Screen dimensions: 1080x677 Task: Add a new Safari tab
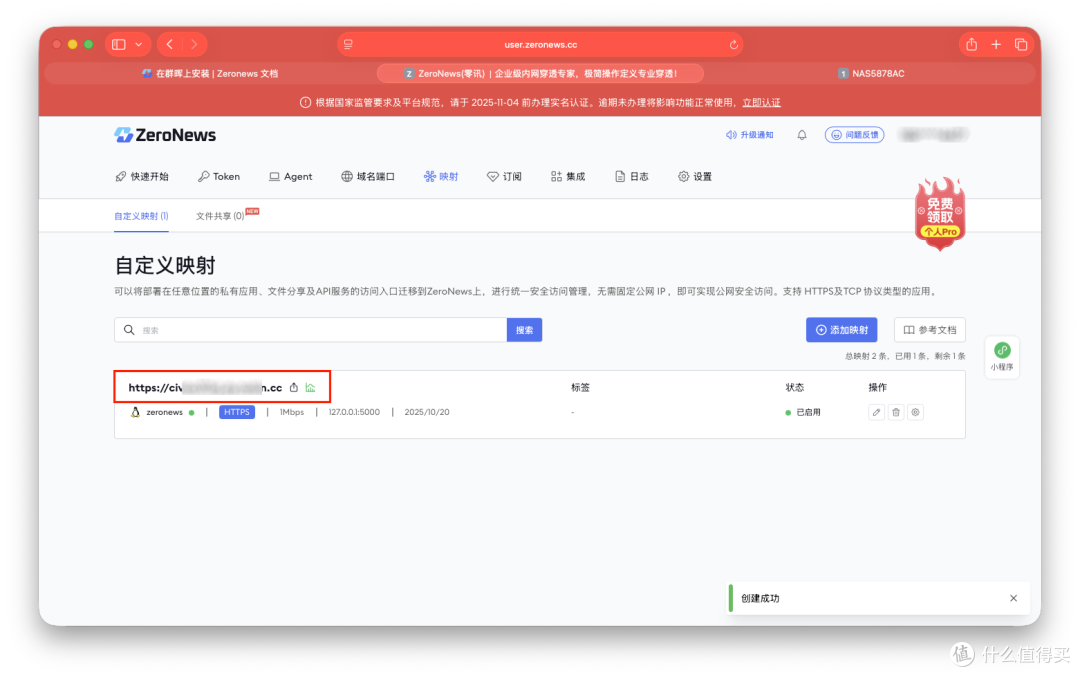click(x=996, y=44)
